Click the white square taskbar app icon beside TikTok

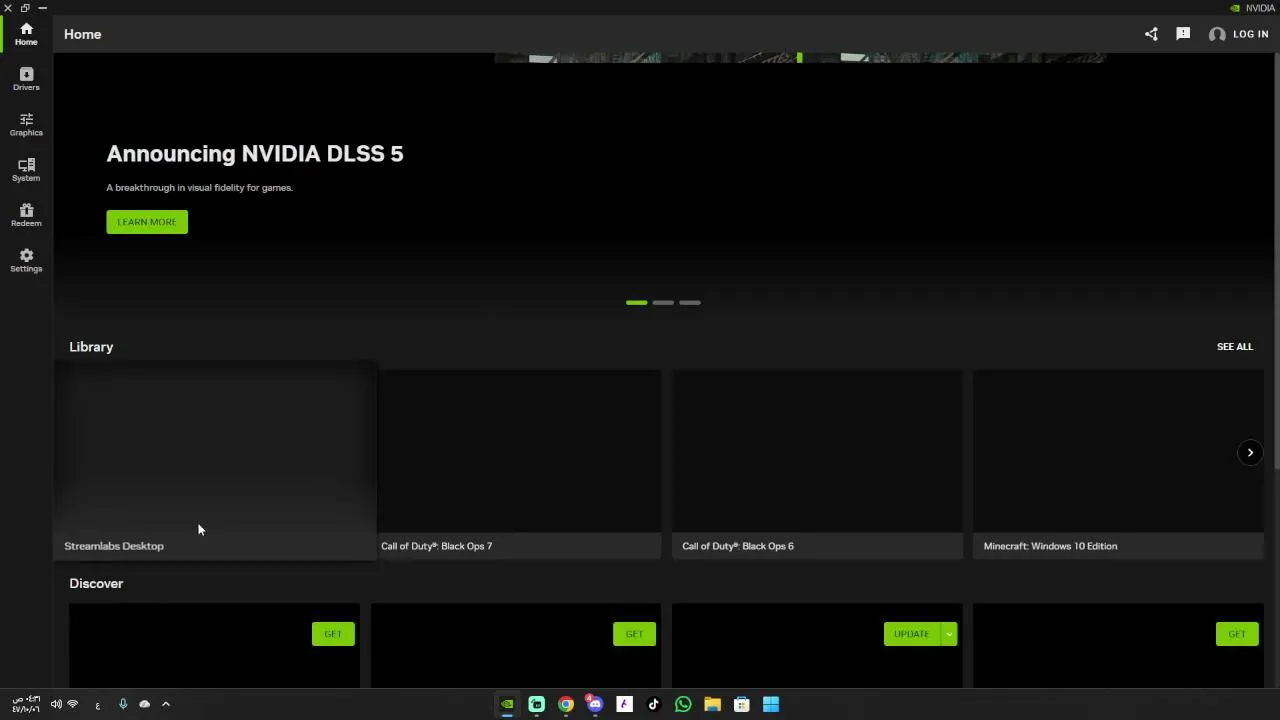click(x=625, y=704)
